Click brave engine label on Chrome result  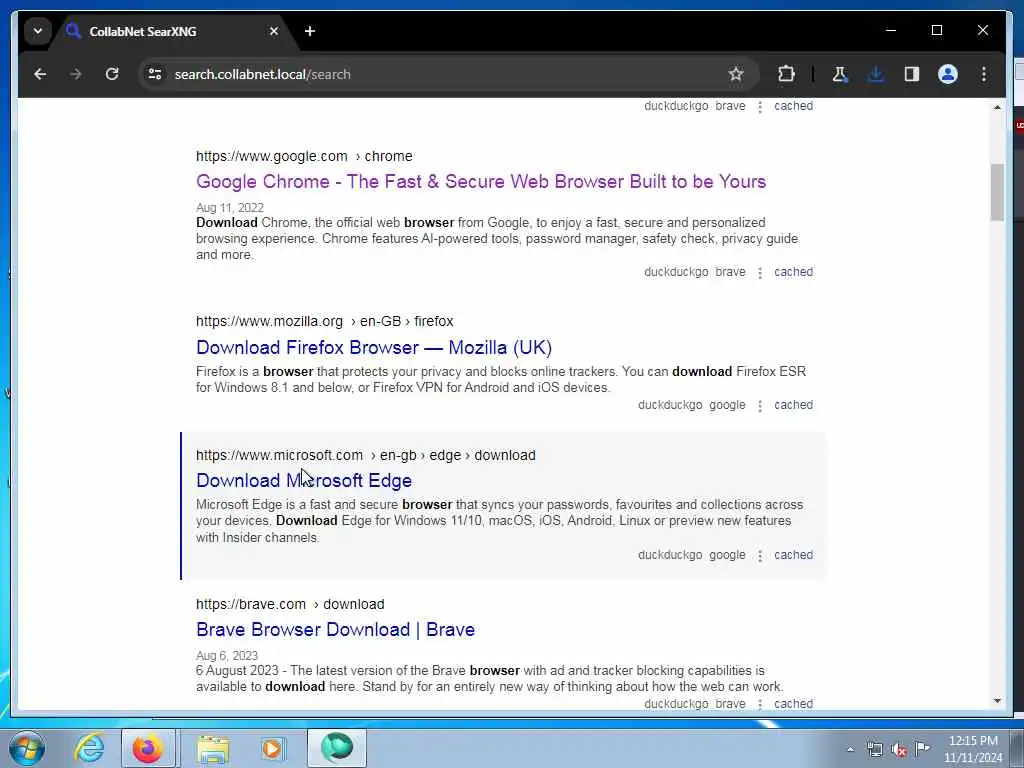(x=730, y=272)
